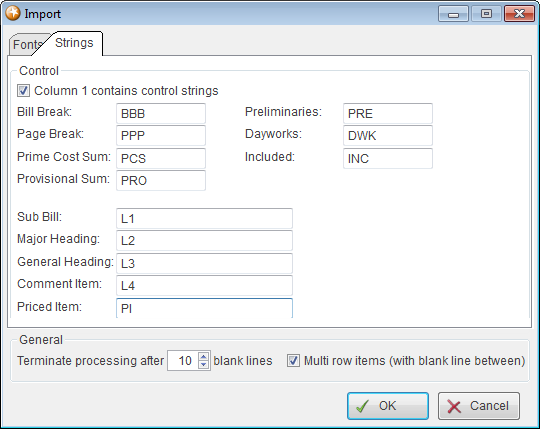The image size is (540, 429).
Task: Decrease blank lines with down arrow
Action: pos(204,365)
